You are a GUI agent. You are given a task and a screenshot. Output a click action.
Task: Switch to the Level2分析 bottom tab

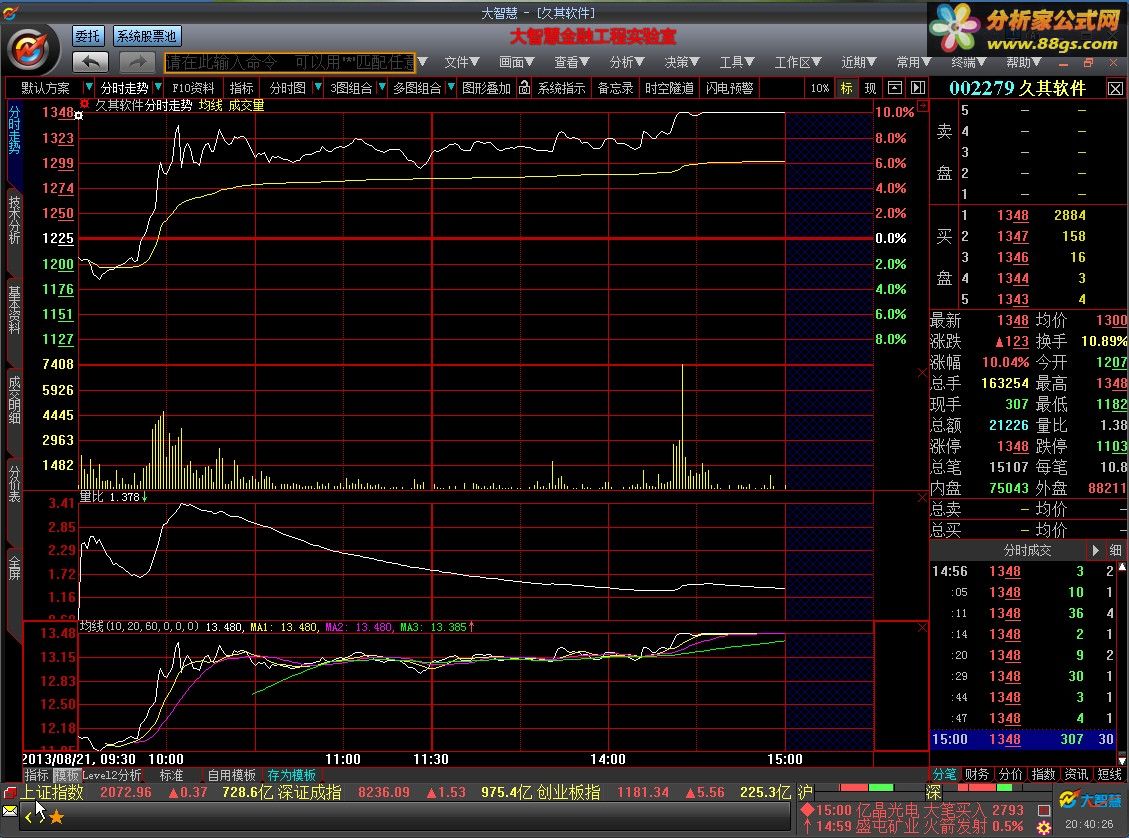coord(112,775)
